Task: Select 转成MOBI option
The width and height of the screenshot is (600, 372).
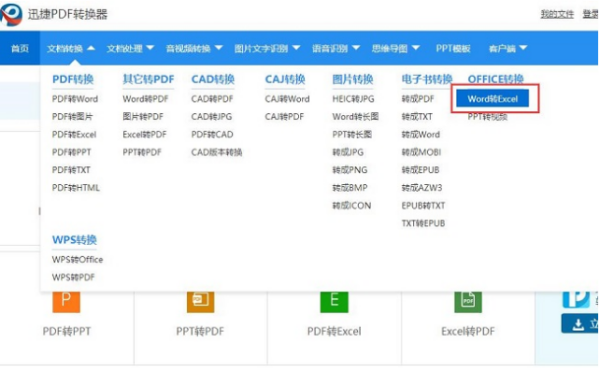Action: click(x=421, y=152)
